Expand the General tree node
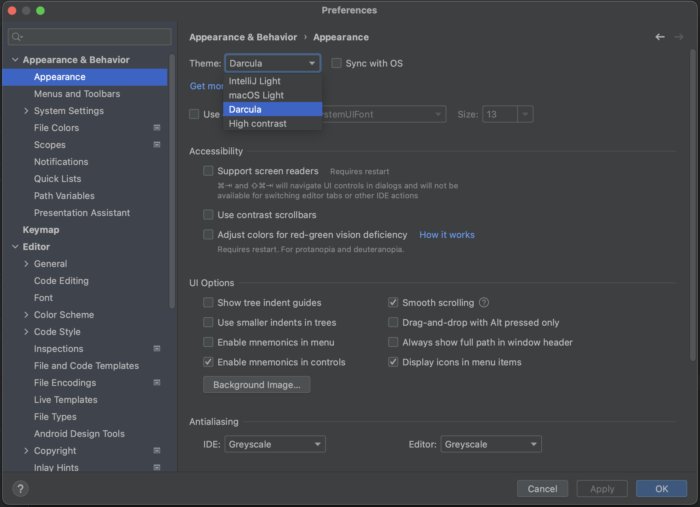 pos(26,264)
